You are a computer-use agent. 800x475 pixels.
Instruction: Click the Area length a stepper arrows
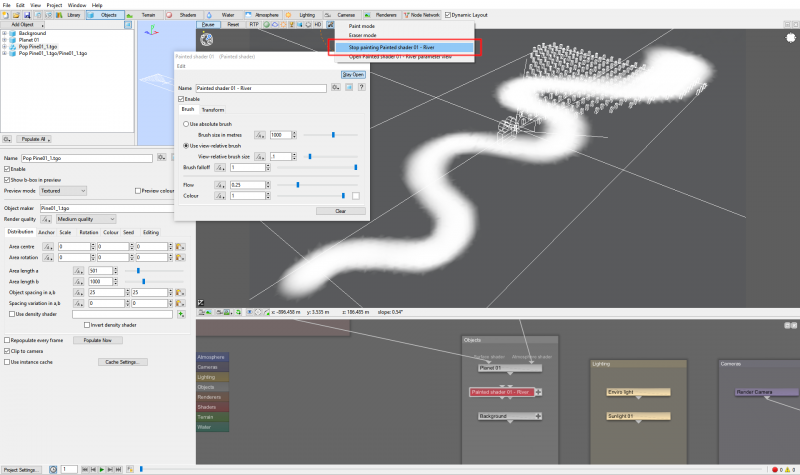tap(115, 271)
